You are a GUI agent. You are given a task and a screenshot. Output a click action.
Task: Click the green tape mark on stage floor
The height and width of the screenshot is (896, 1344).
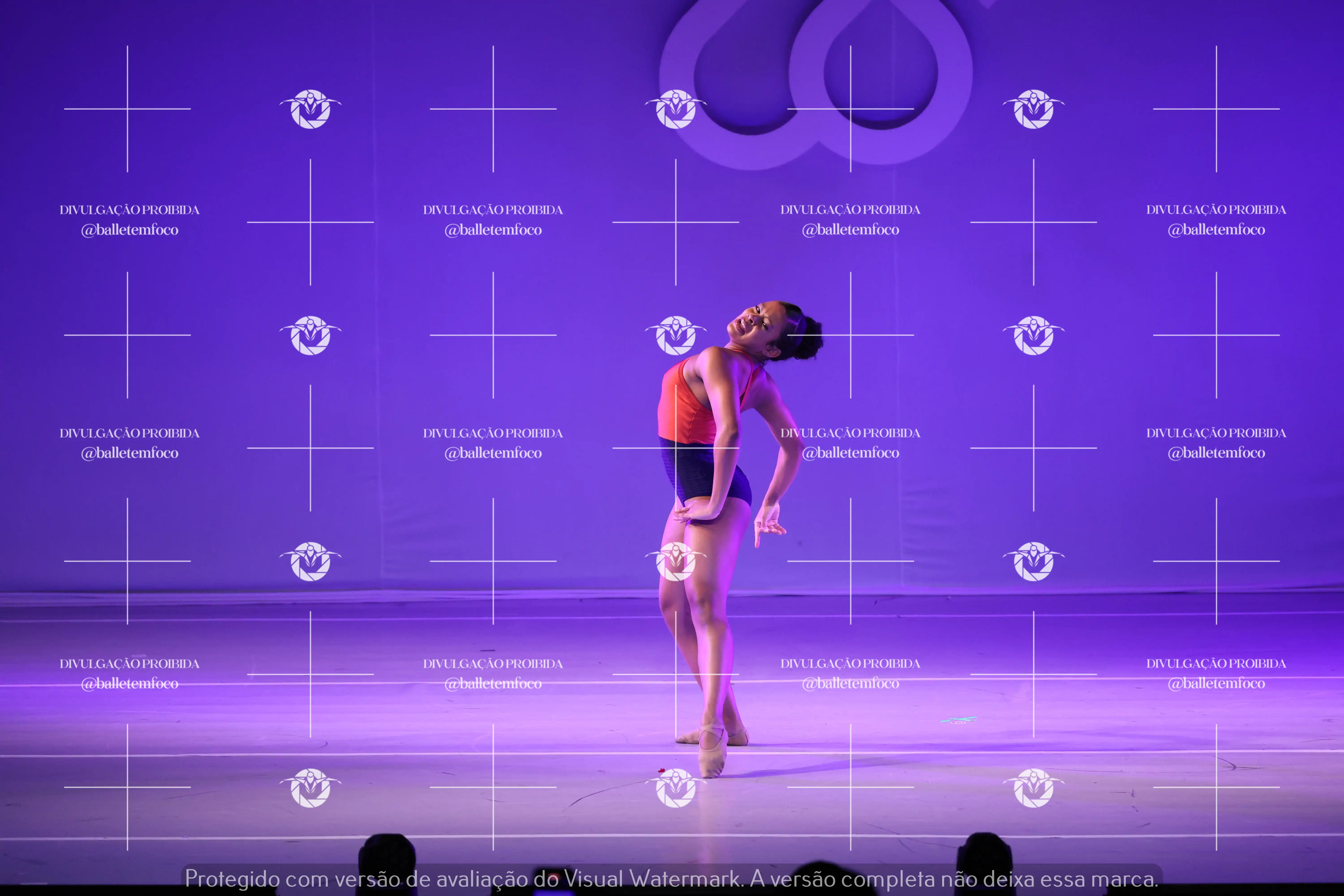pos(959,720)
